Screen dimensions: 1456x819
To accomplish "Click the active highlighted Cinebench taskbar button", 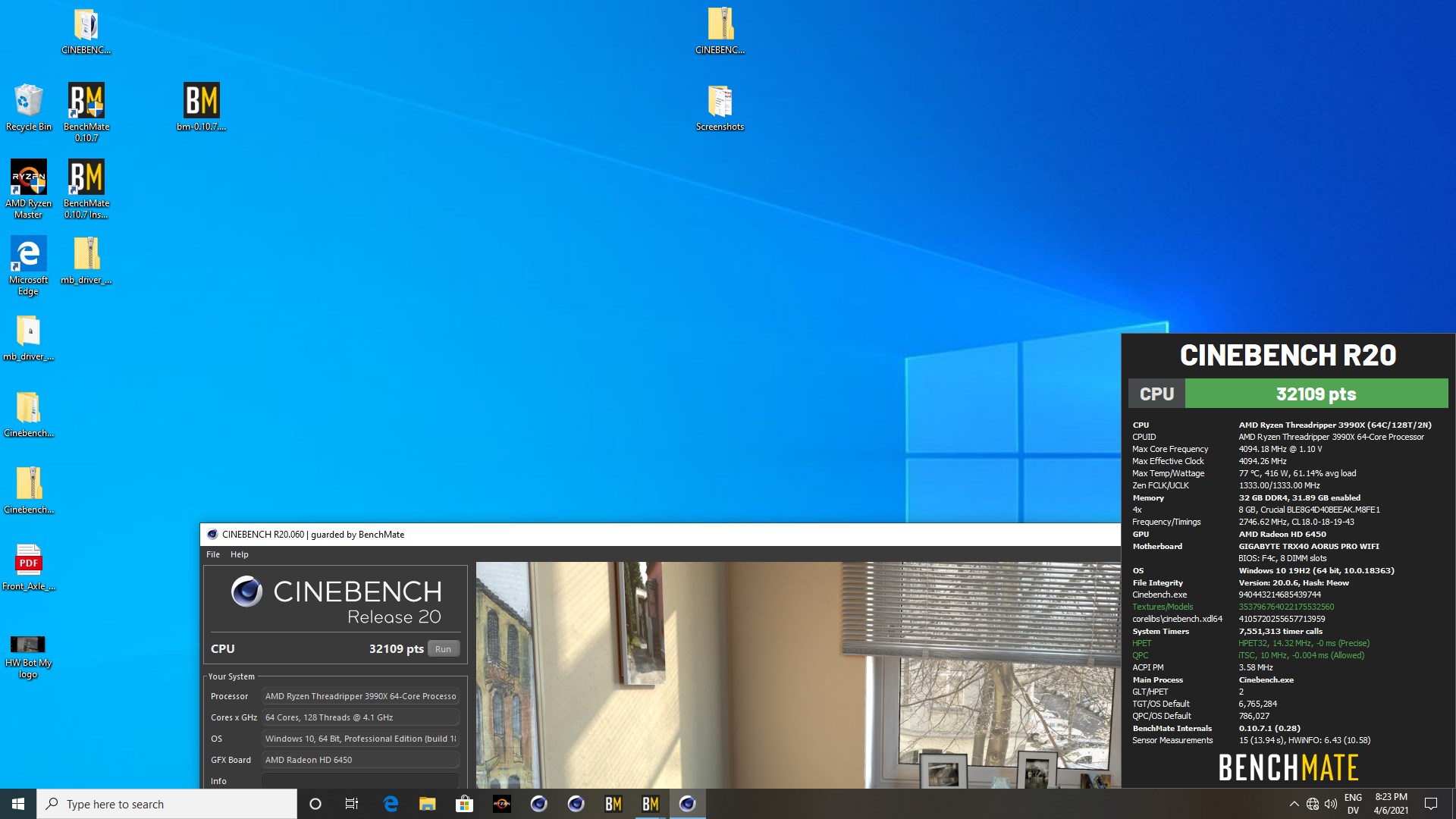I will pyautogui.click(x=688, y=804).
